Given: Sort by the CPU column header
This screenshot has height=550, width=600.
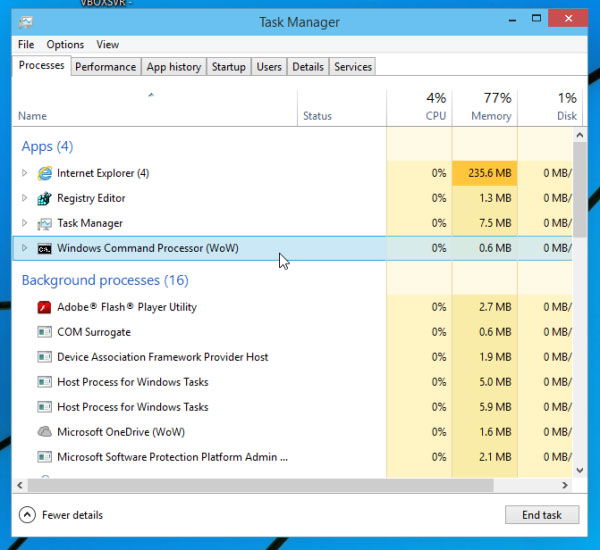Looking at the screenshot, I should coord(419,108).
